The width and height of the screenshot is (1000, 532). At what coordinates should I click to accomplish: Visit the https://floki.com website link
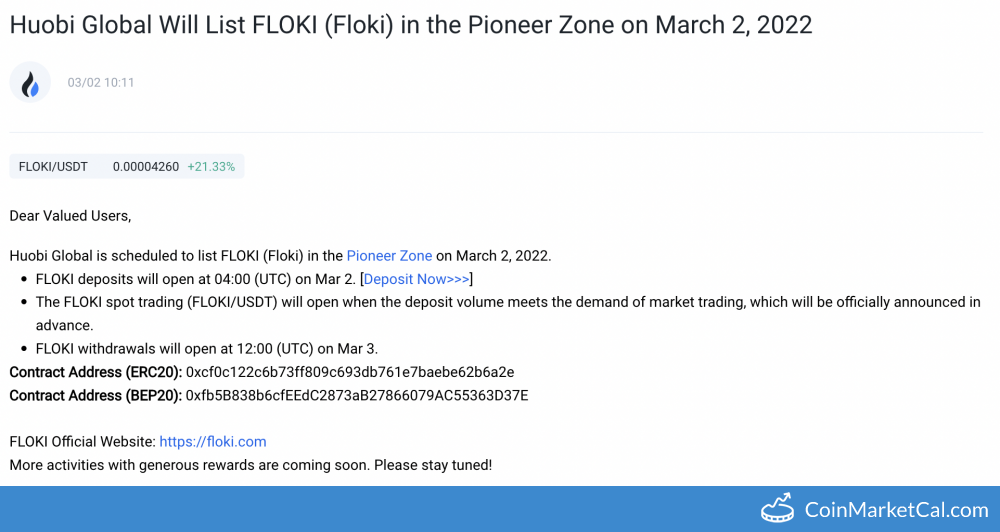212,441
